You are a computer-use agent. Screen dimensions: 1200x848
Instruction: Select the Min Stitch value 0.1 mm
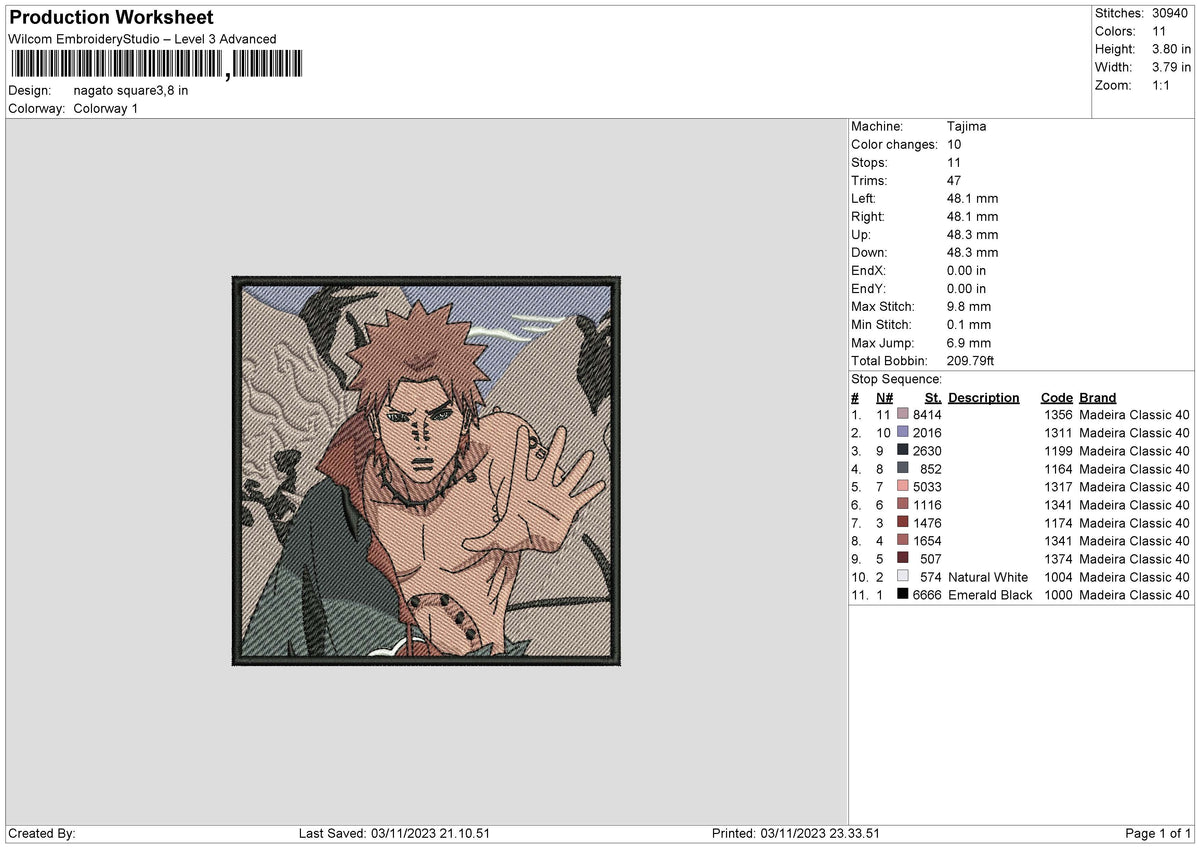pyautogui.click(x=969, y=325)
